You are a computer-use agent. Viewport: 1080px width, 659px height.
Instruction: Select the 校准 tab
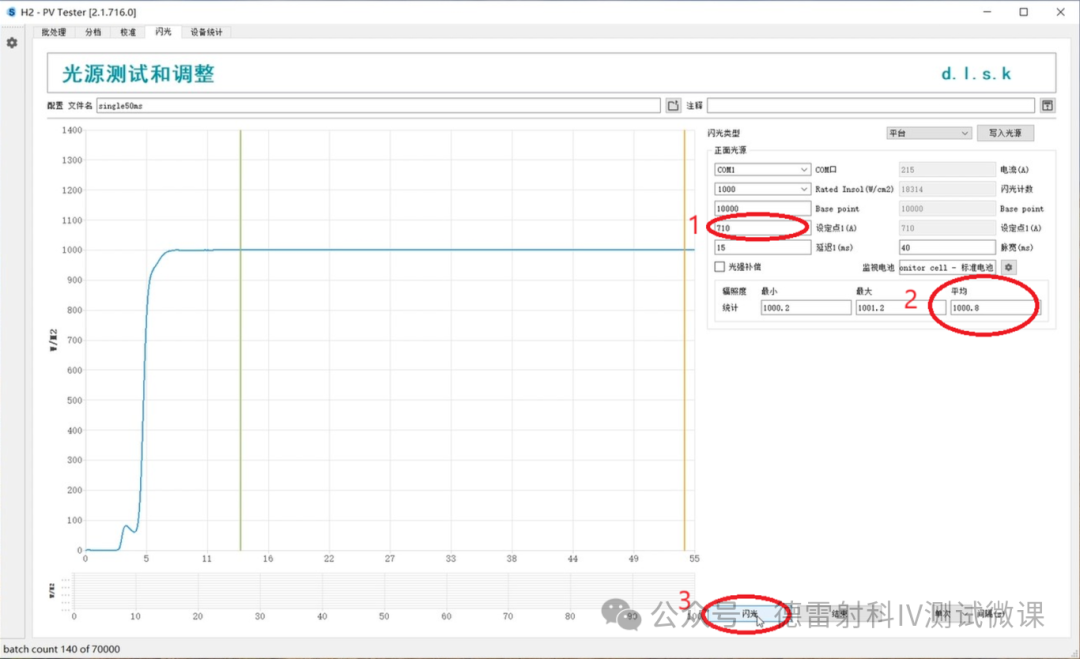pos(128,32)
